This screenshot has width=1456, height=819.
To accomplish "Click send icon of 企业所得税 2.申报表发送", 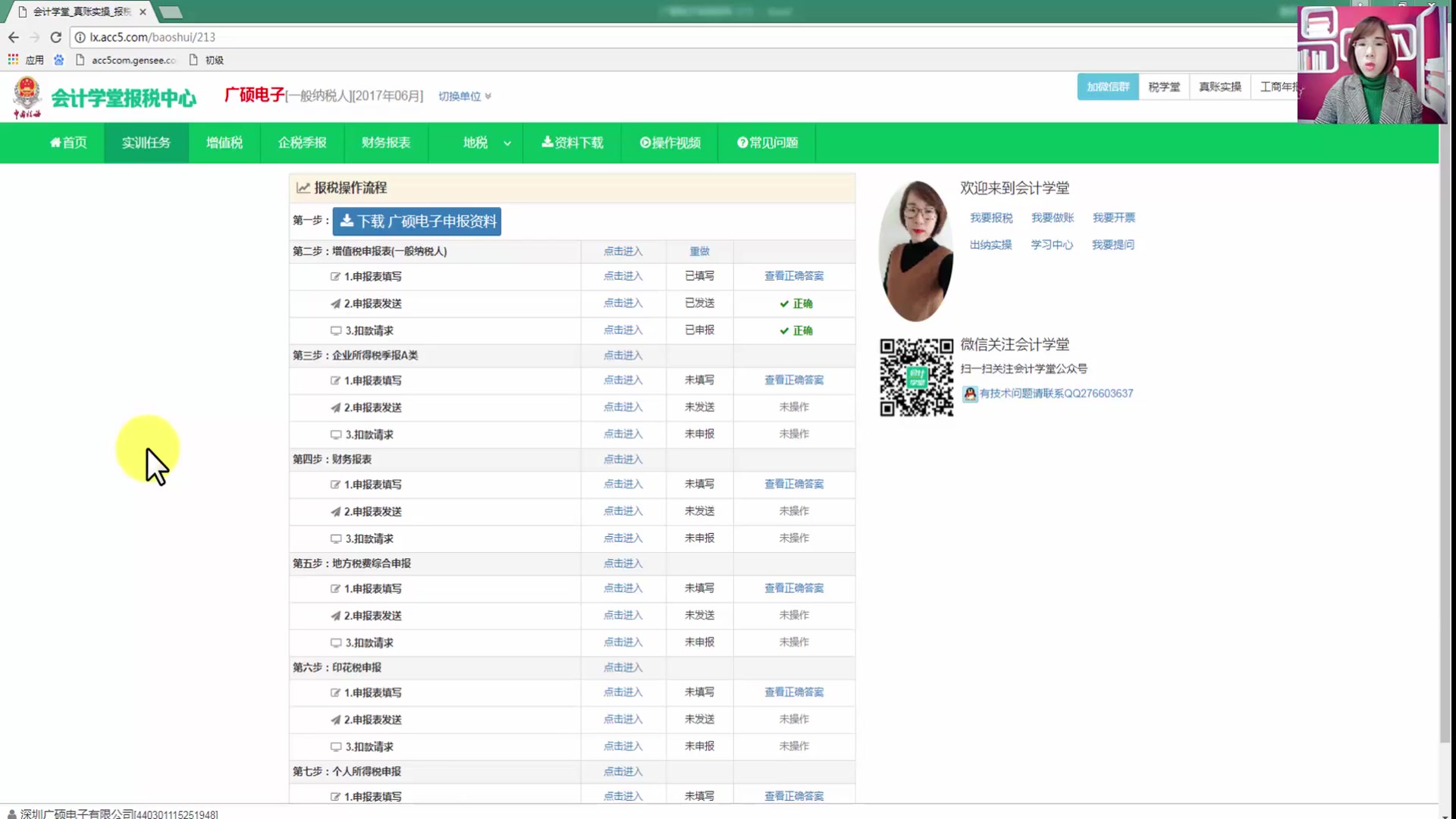I will click(x=335, y=408).
